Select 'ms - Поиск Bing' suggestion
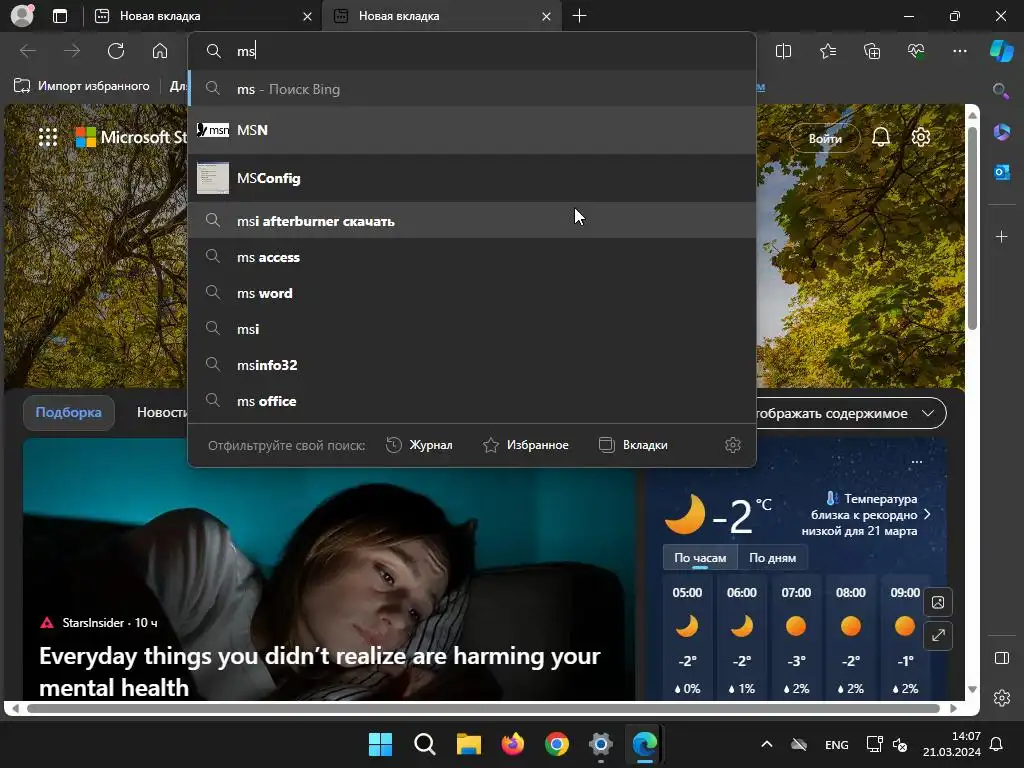1024x768 pixels. 472,89
